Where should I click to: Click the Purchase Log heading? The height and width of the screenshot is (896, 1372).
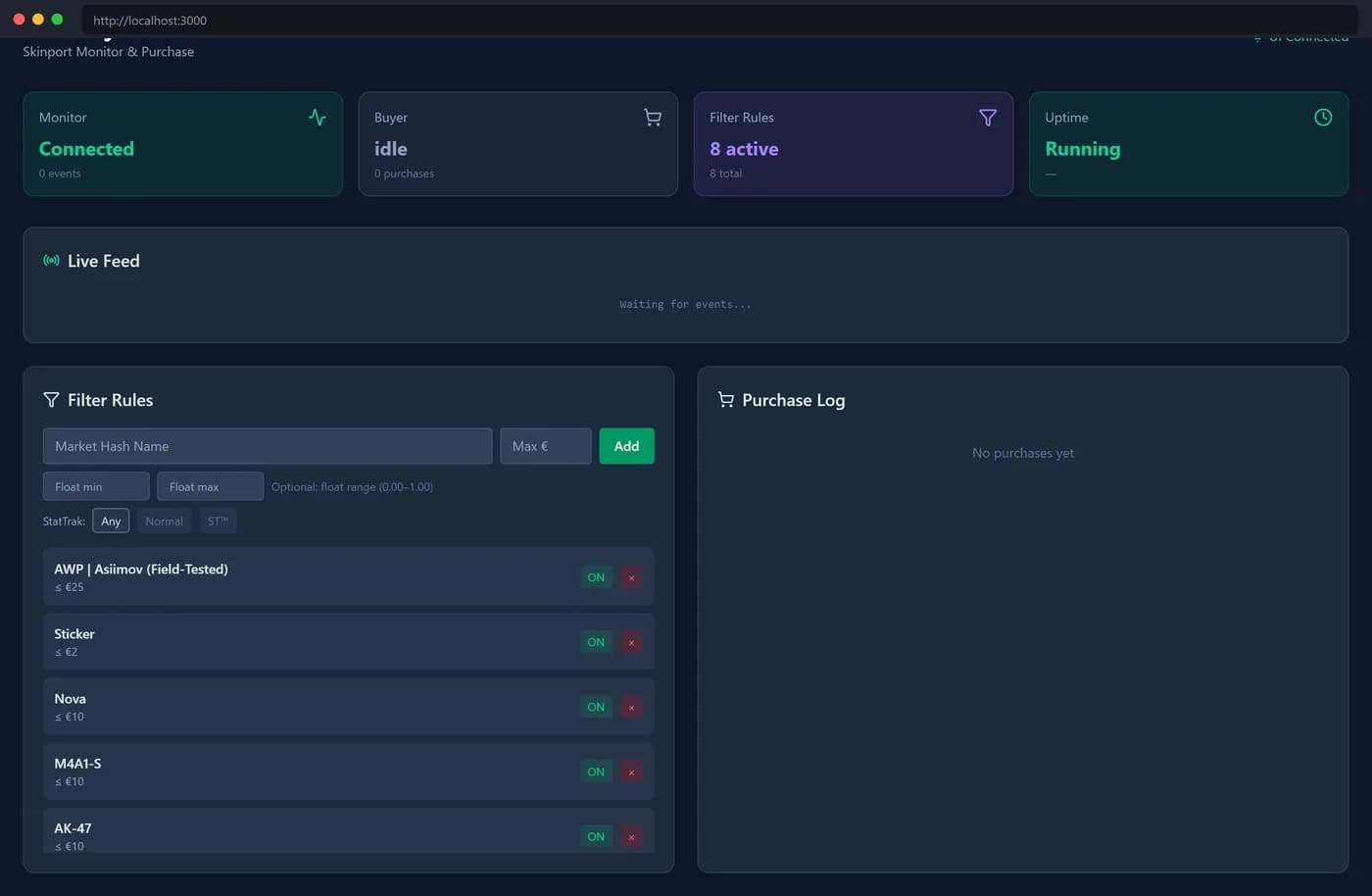click(794, 400)
